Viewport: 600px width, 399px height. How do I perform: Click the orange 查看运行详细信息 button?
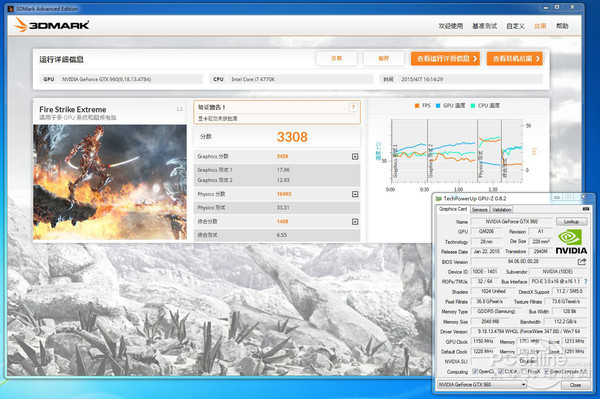445,59
